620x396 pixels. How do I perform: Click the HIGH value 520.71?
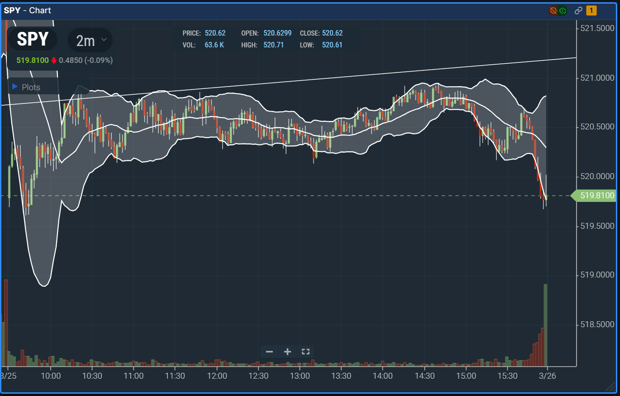(x=274, y=45)
